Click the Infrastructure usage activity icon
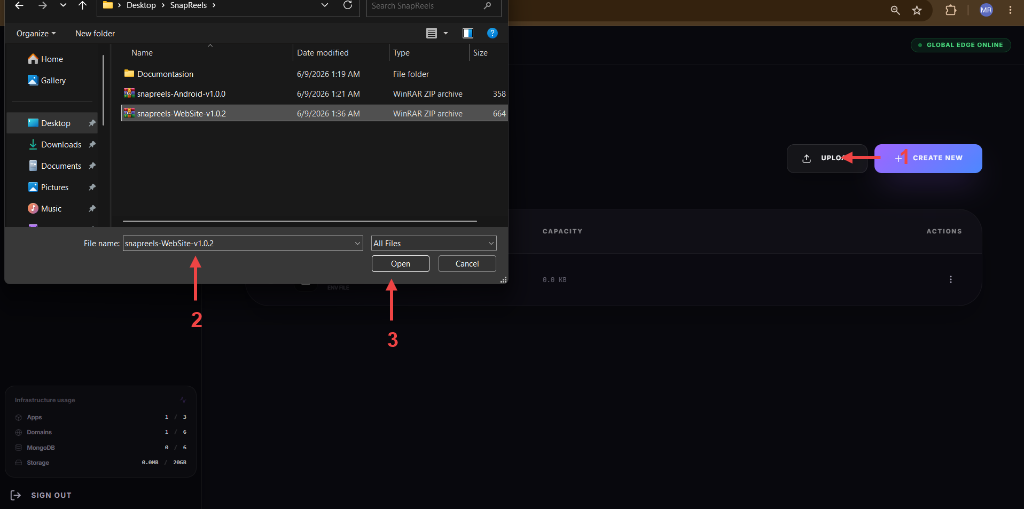Image resolution: width=1024 pixels, height=509 pixels. 182,400
